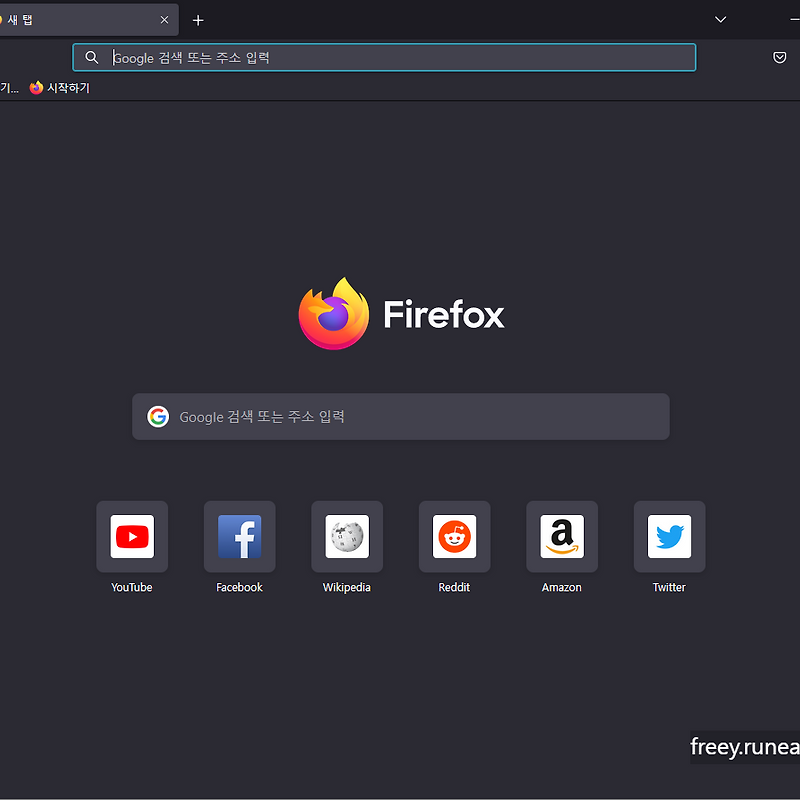This screenshot has height=800, width=800.
Task: Click the Google logo in search box
Action: tap(158, 416)
